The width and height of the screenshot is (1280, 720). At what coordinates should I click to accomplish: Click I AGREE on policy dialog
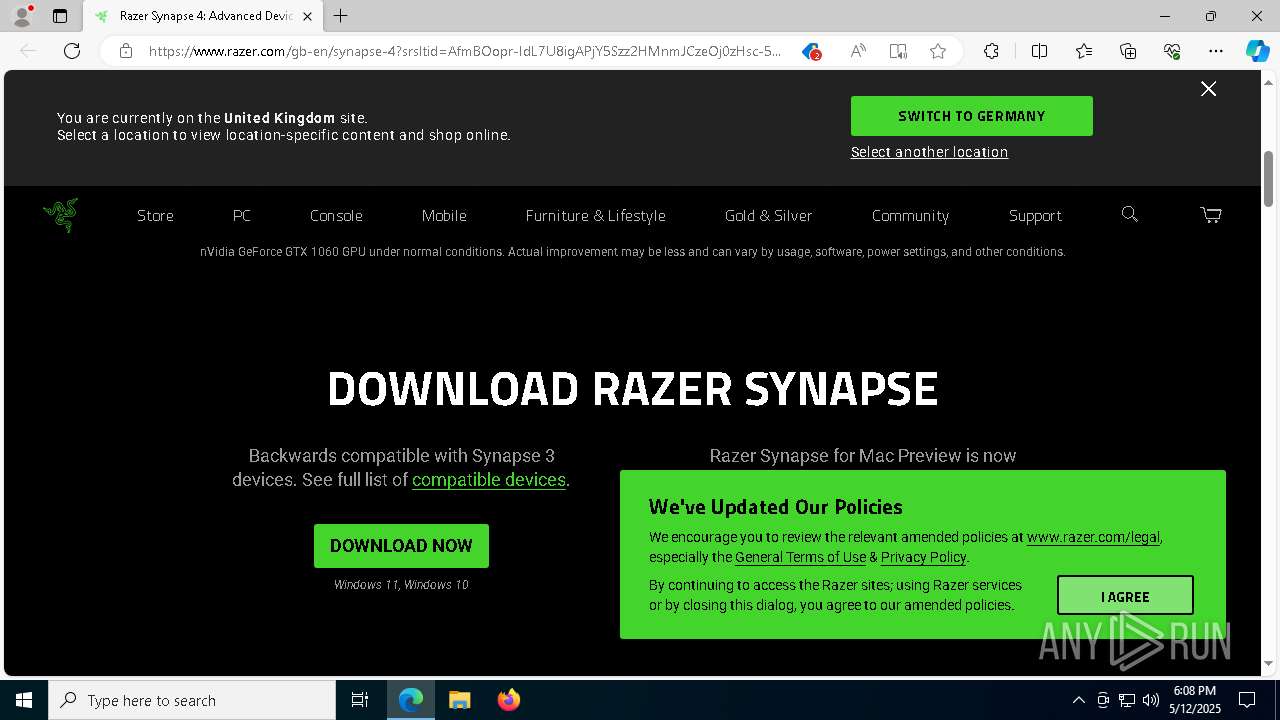click(x=1125, y=596)
